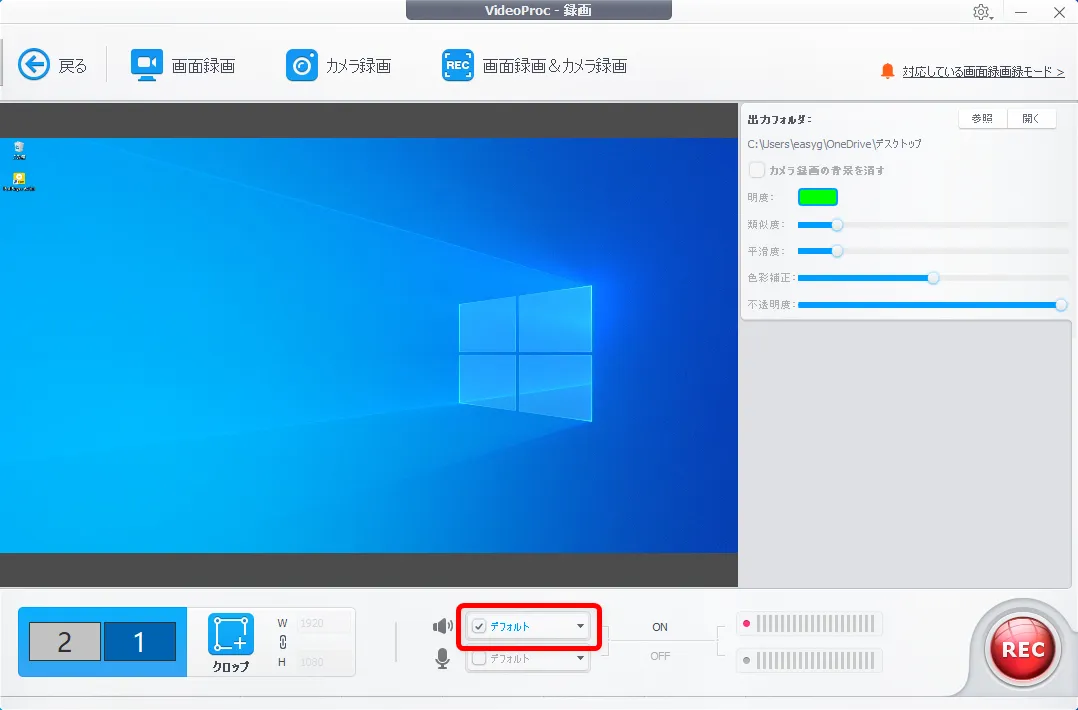Adjust the 平滑度 slider handle
Image resolution: width=1078 pixels, height=710 pixels.
pyautogui.click(x=837, y=251)
